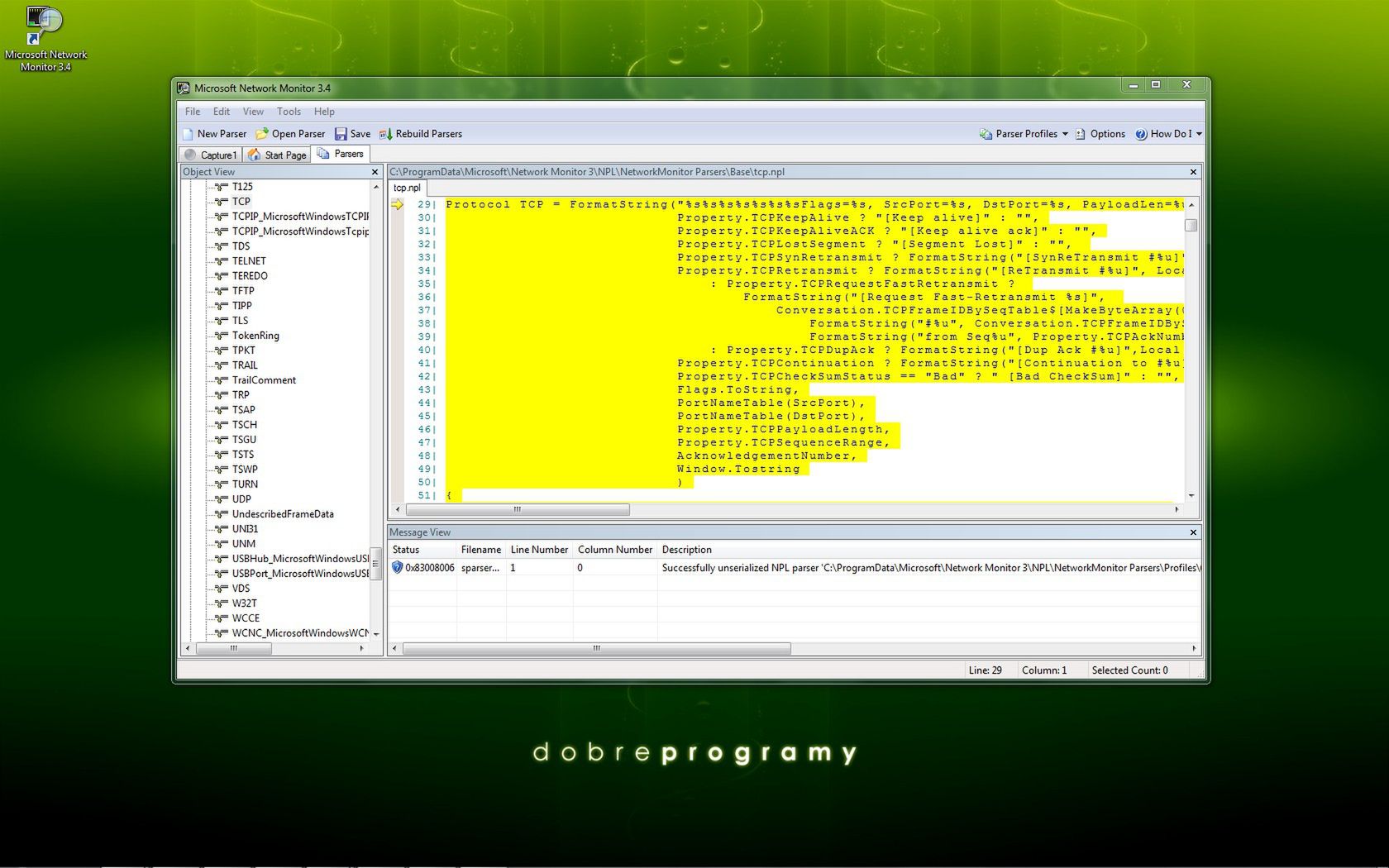Click the code editor scroll down arrow
The height and width of the screenshot is (868, 1389).
coord(1191,495)
